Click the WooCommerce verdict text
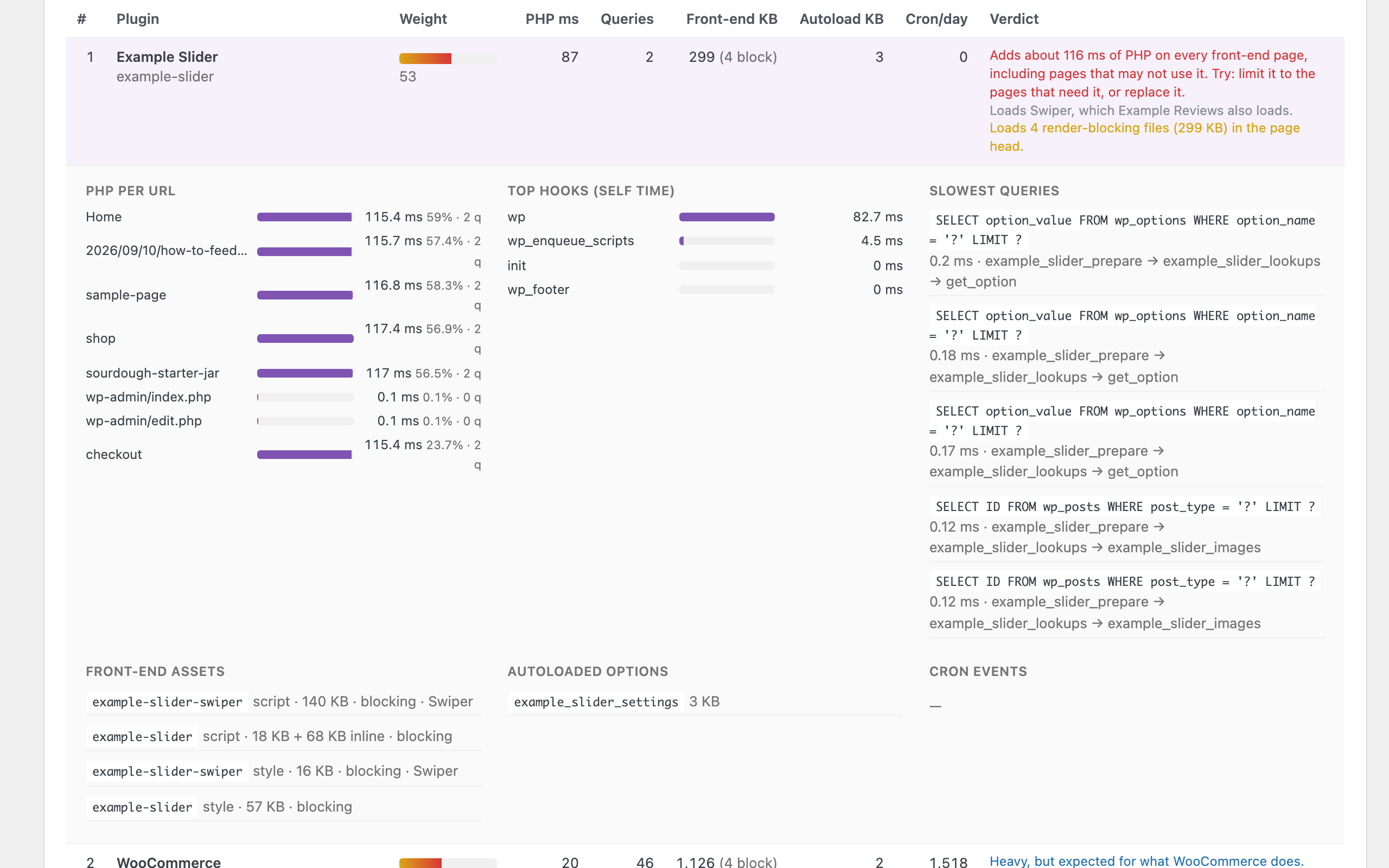1389x868 pixels. tap(1147, 860)
